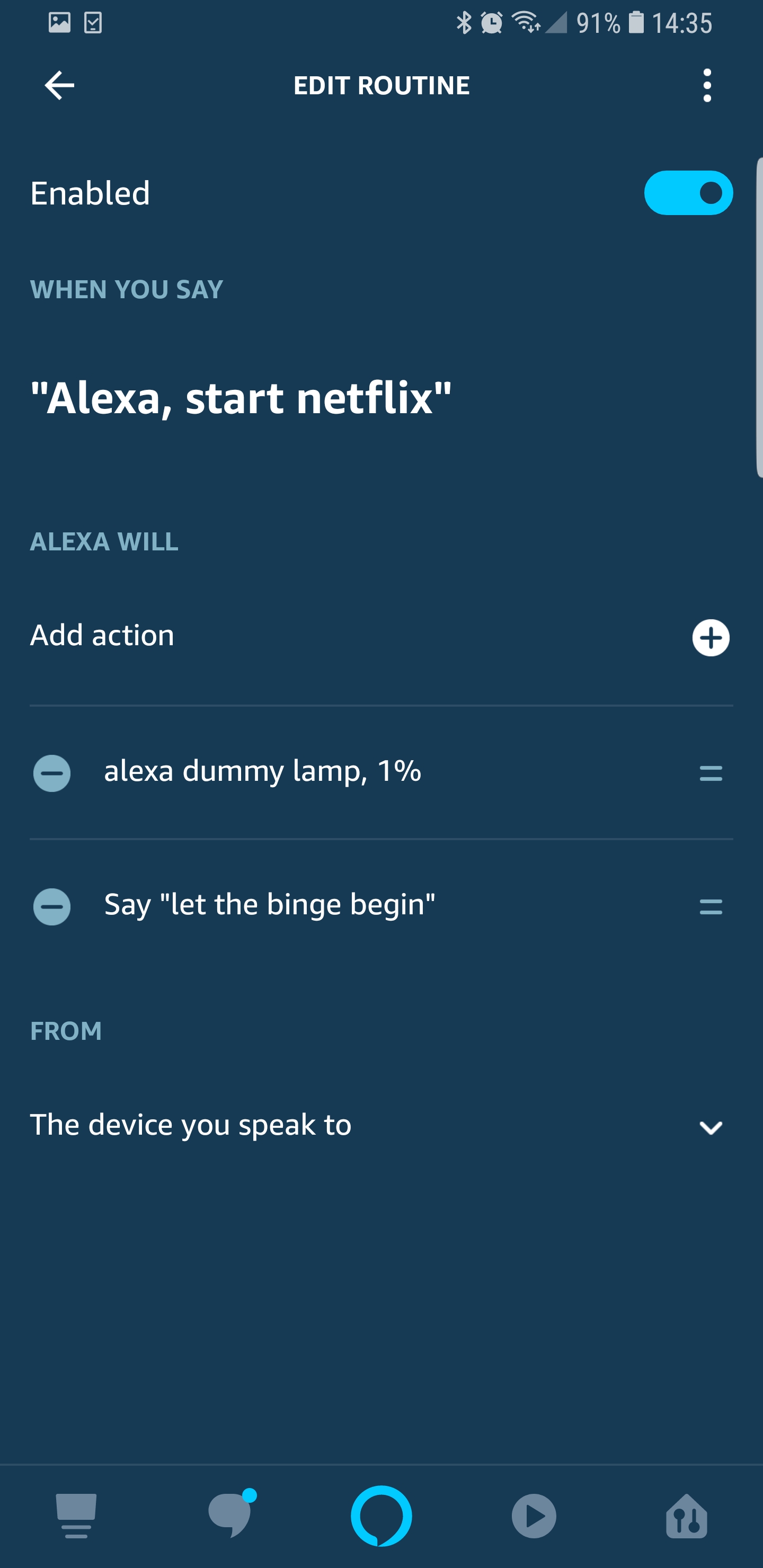Screen dimensions: 763x1568
Task: Grab reorder handle for Say action
Action: [710, 907]
